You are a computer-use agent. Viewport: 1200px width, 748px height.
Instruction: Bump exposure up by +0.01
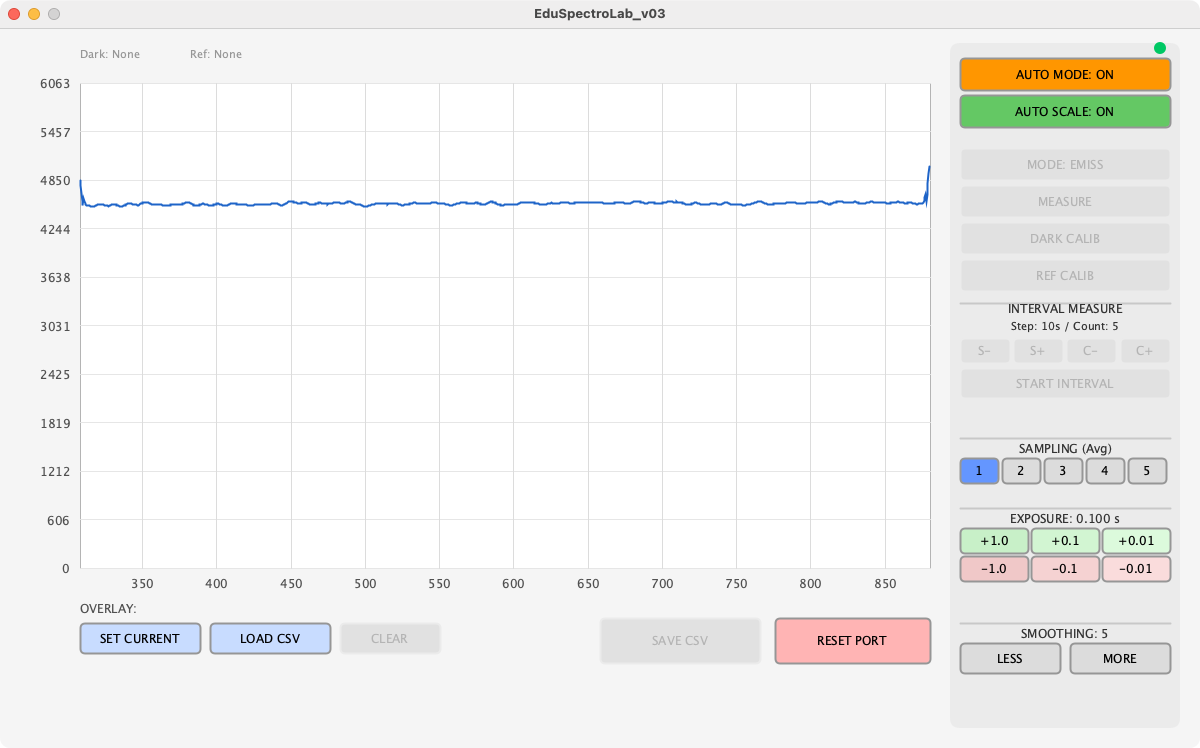[x=1136, y=541]
